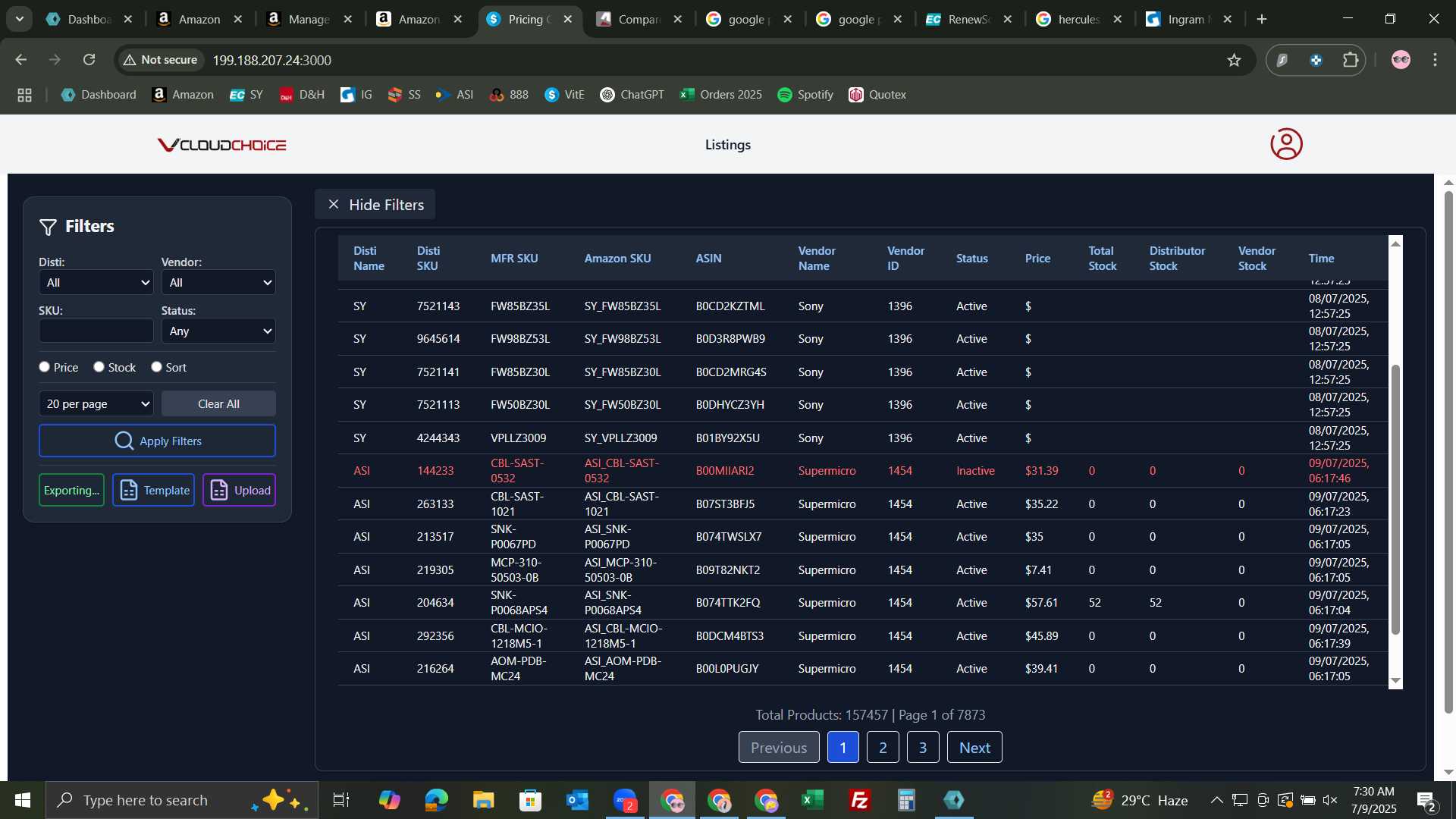Screen dimensions: 1456x819
Task: Open File Explorer from the taskbar
Action: tap(483, 800)
